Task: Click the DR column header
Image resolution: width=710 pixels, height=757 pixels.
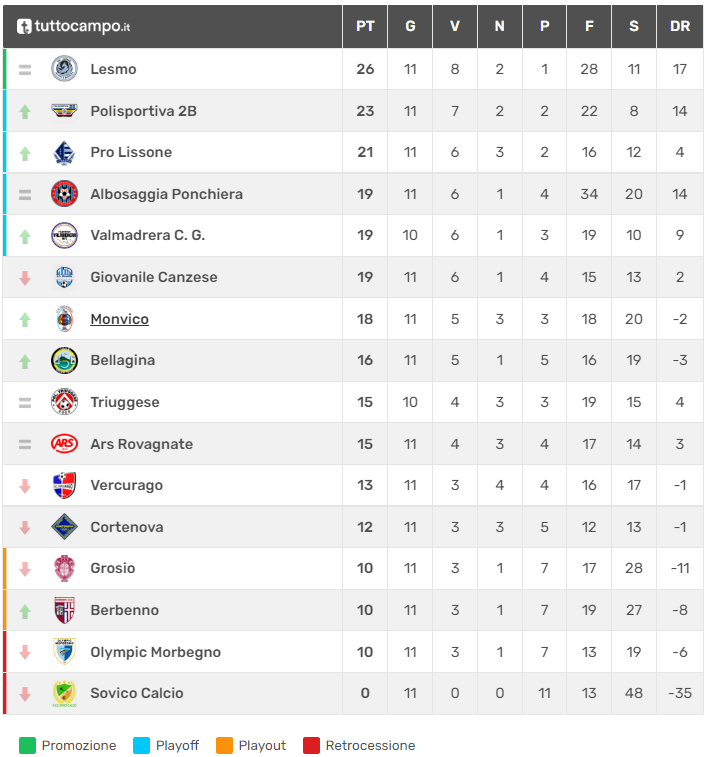Action: pyautogui.click(x=680, y=26)
